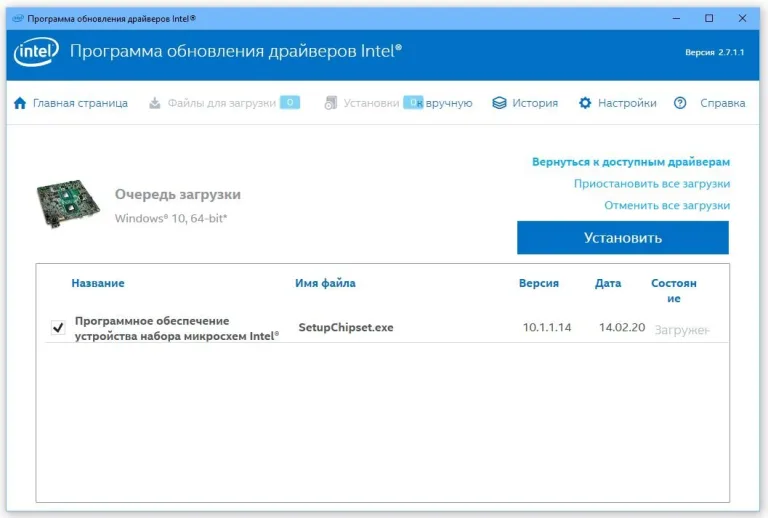The image size is (768, 518).
Task: Close the Intel driver update window
Action: 743,19
